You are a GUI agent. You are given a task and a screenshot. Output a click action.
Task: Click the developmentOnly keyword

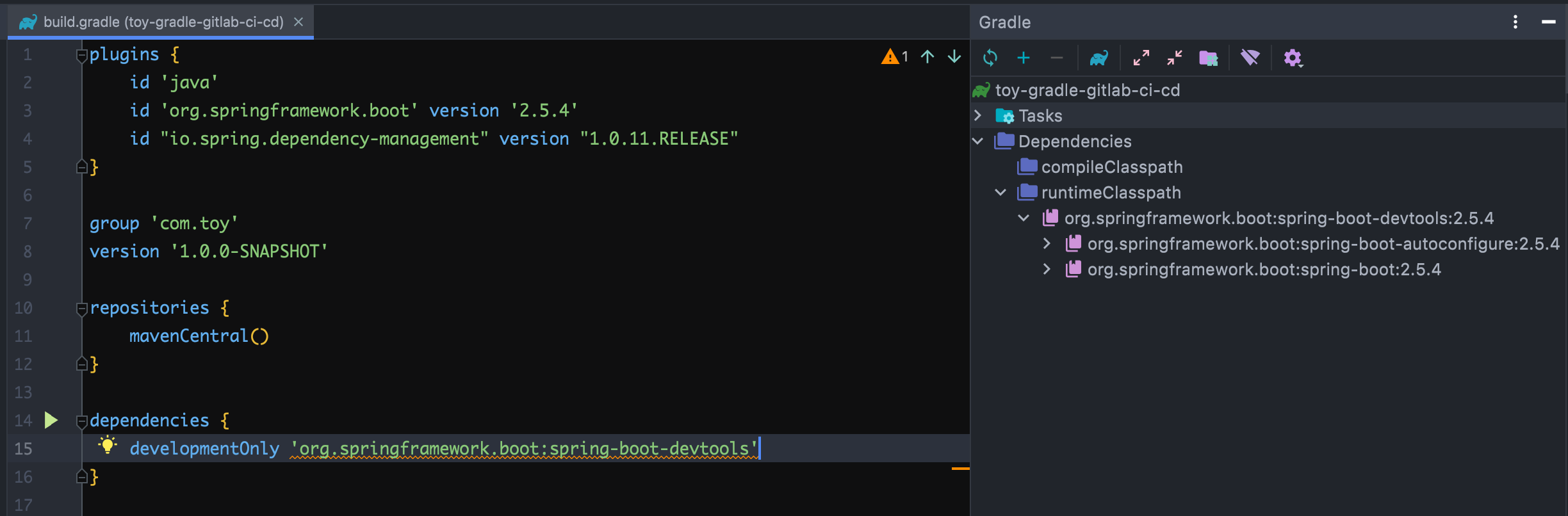204,448
